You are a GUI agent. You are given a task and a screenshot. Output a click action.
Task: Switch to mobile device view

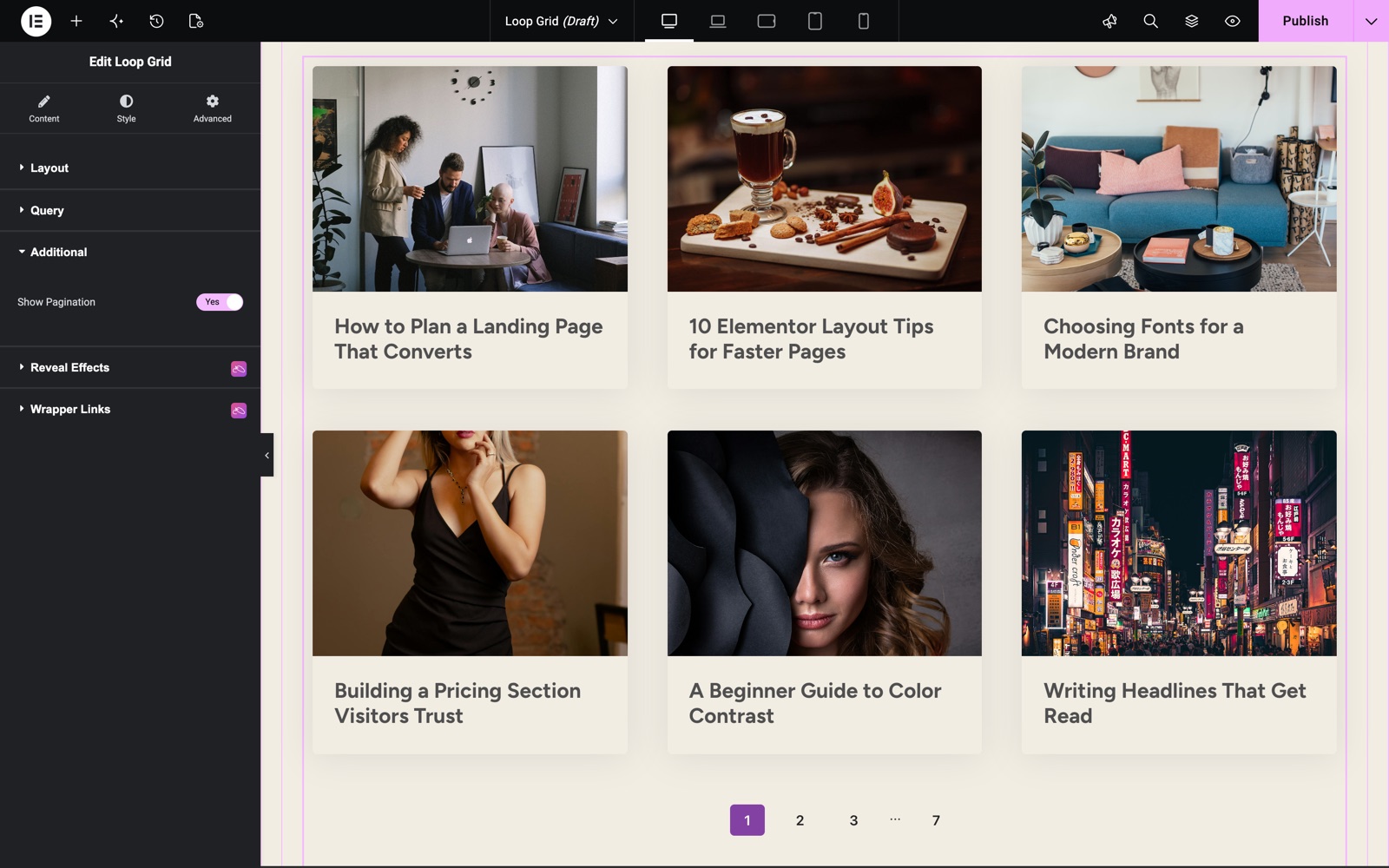click(x=864, y=21)
